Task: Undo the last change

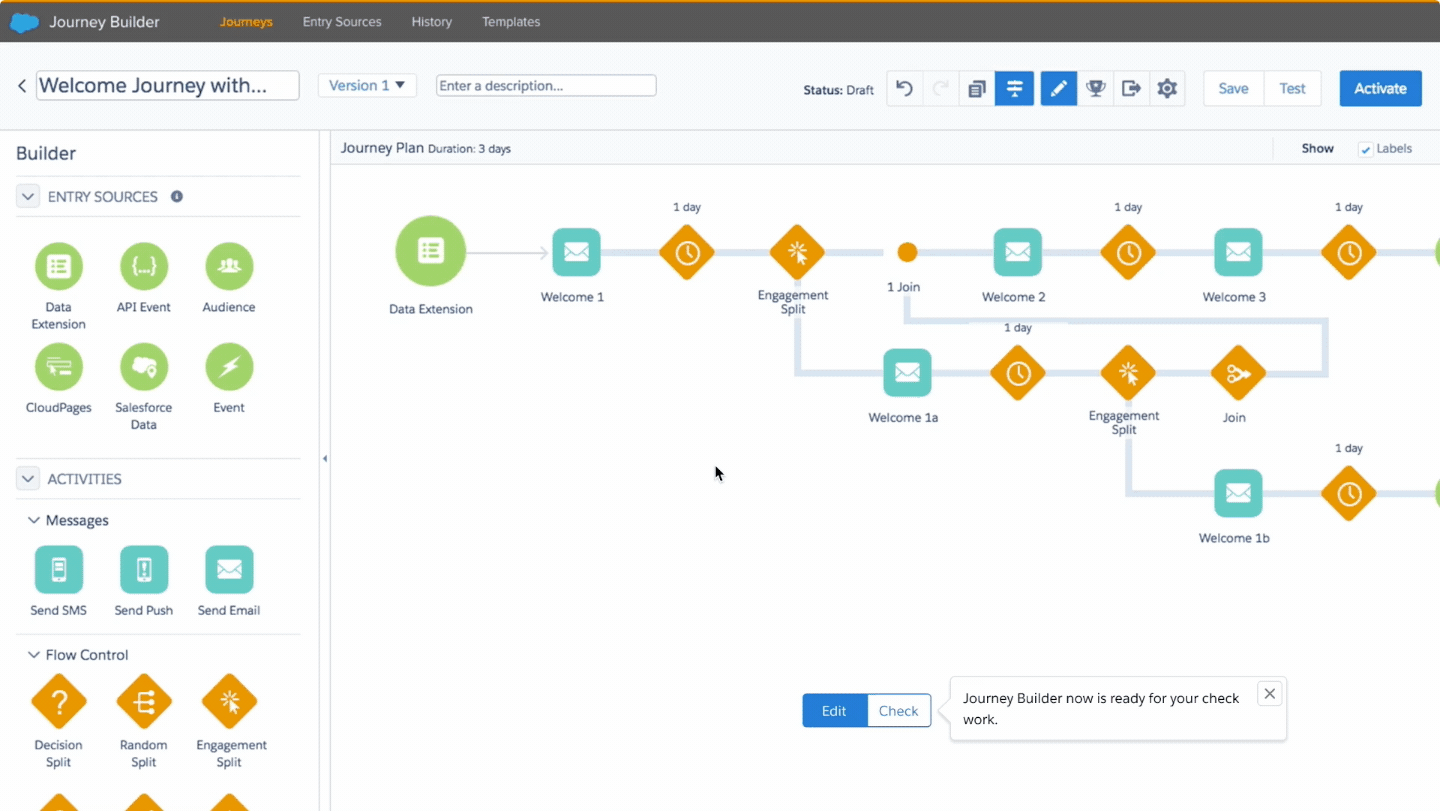Action: (x=904, y=88)
